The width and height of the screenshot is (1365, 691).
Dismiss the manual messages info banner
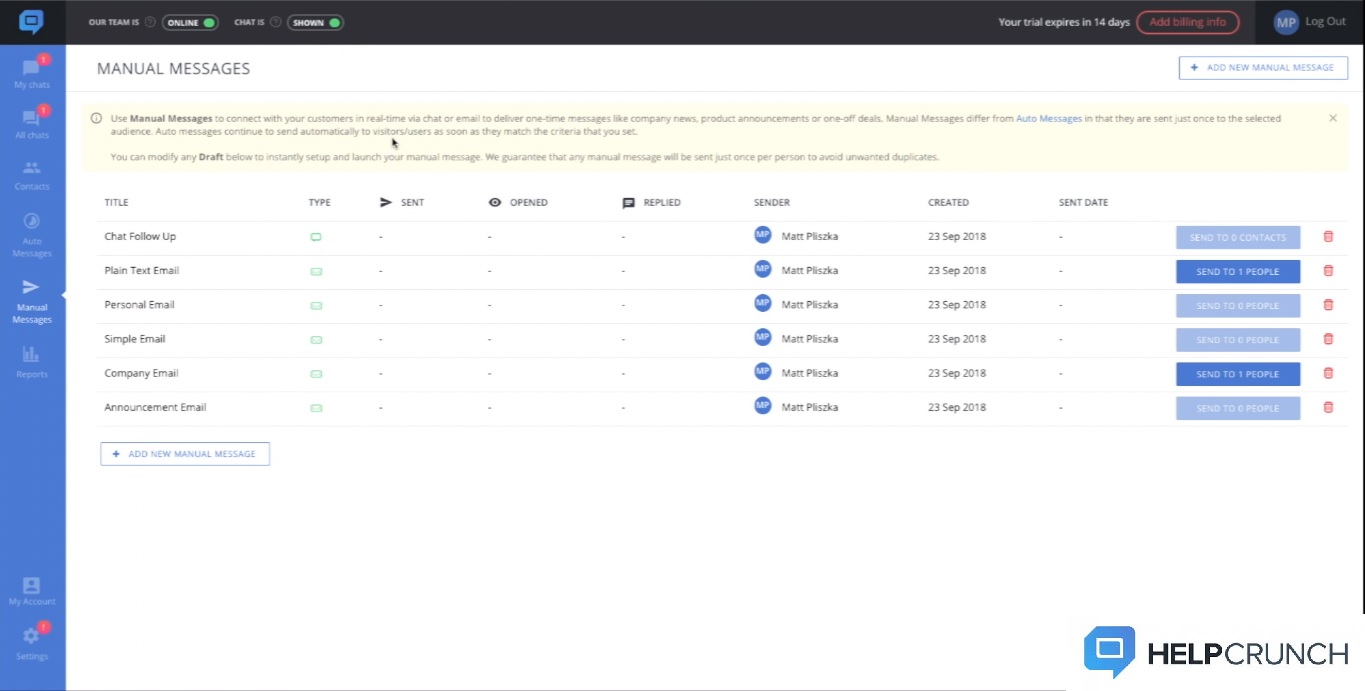tap(1332, 117)
